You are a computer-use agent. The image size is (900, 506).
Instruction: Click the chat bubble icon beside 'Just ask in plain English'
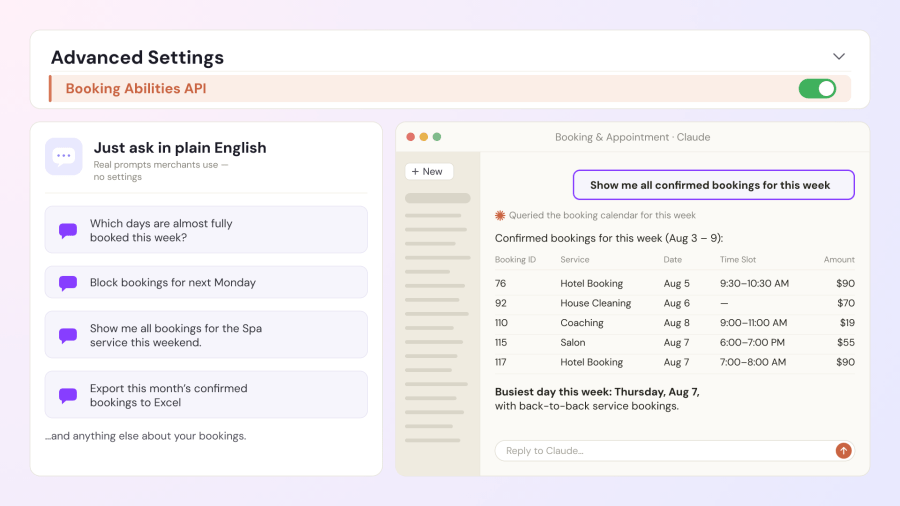[64, 156]
